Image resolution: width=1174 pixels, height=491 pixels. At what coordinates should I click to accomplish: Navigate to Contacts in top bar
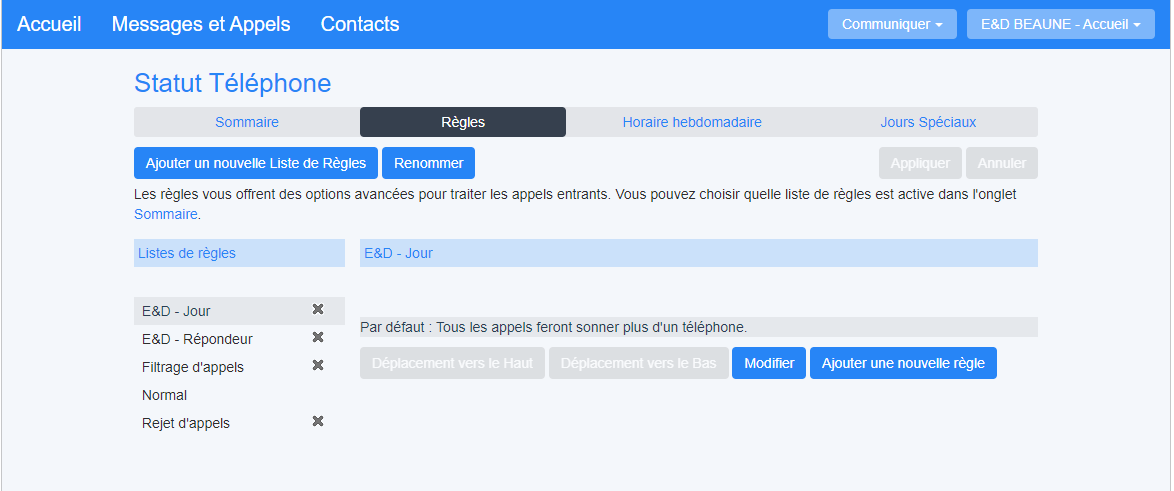360,24
